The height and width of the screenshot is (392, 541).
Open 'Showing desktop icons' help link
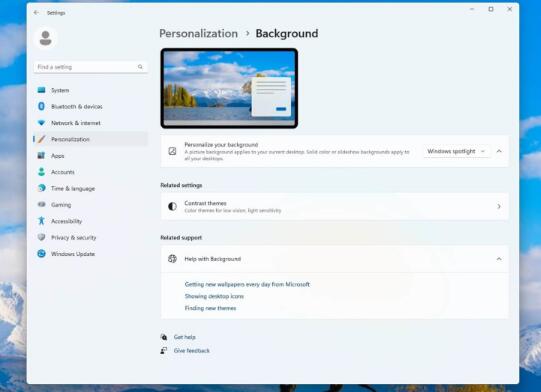point(214,296)
